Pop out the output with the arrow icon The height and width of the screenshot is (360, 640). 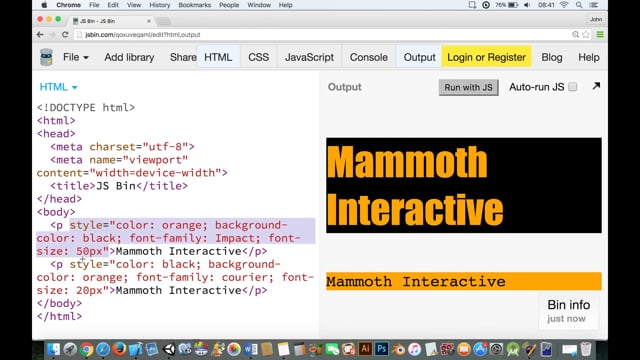pos(596,86)
